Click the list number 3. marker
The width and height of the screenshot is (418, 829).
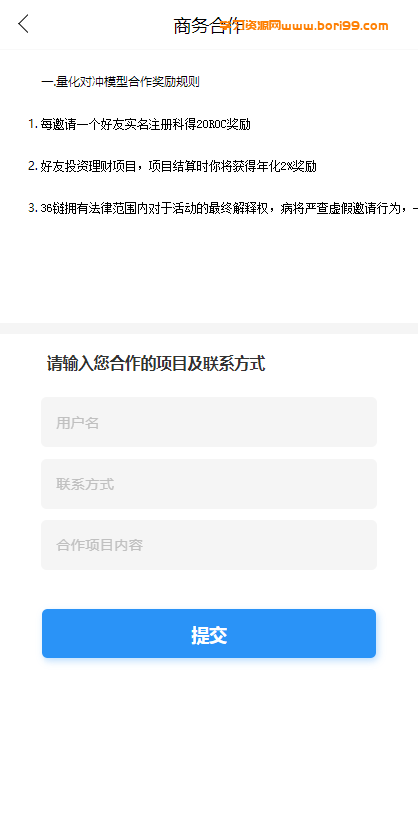(x=33, y=208)
